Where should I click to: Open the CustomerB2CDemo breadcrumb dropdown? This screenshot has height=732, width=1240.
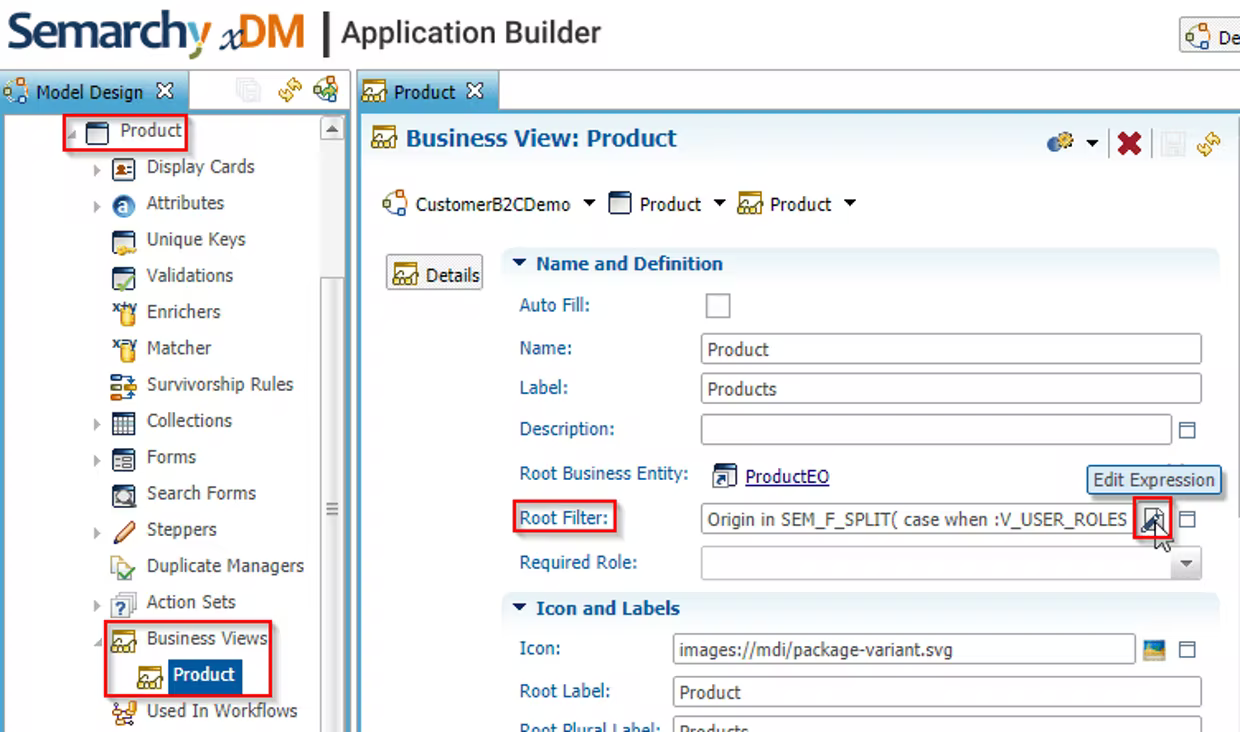click(589, 204)
